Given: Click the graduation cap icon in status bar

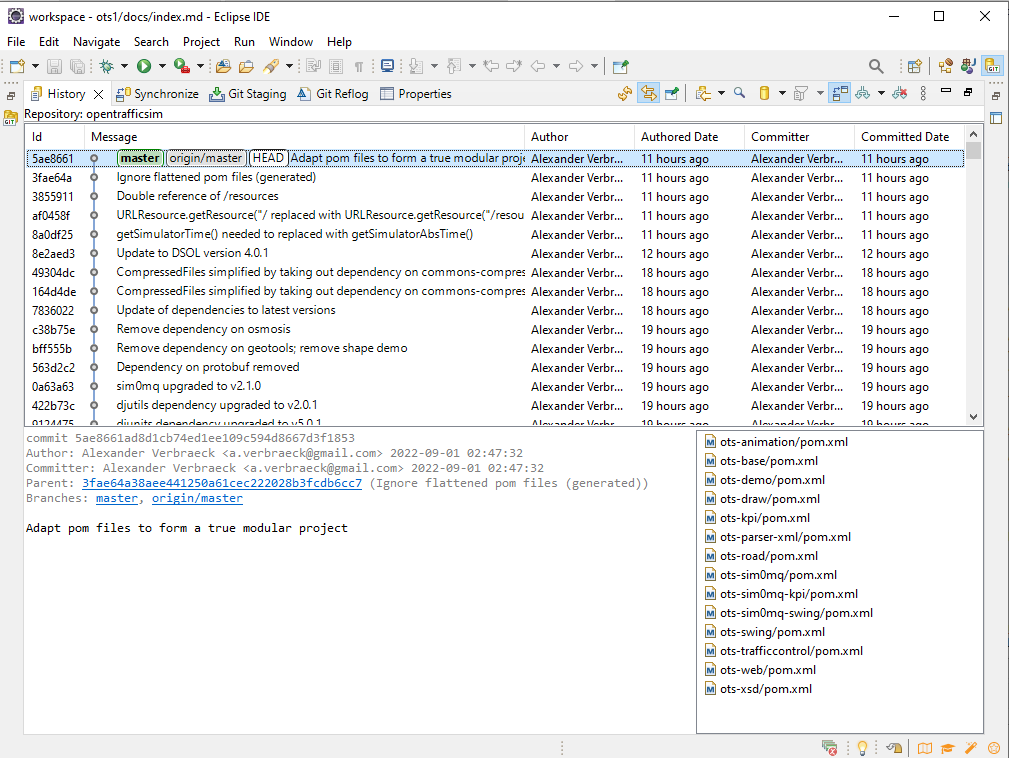Looking at the screenshot, I should tap(947, 748).
